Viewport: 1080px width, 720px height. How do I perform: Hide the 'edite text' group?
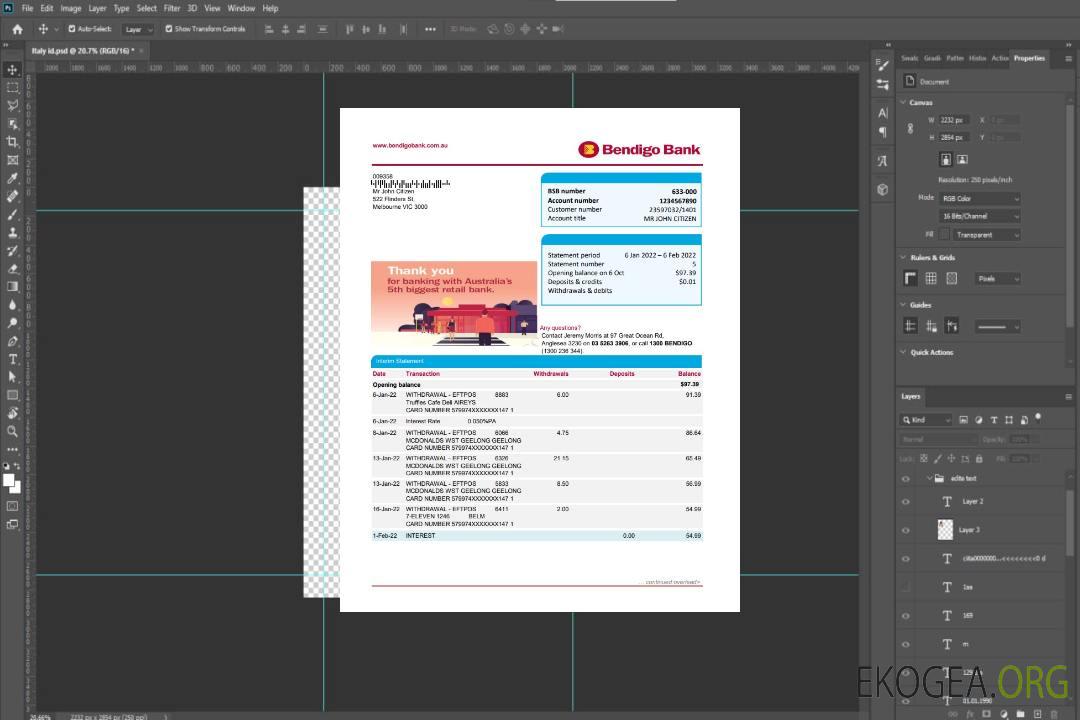coord(906,479)
